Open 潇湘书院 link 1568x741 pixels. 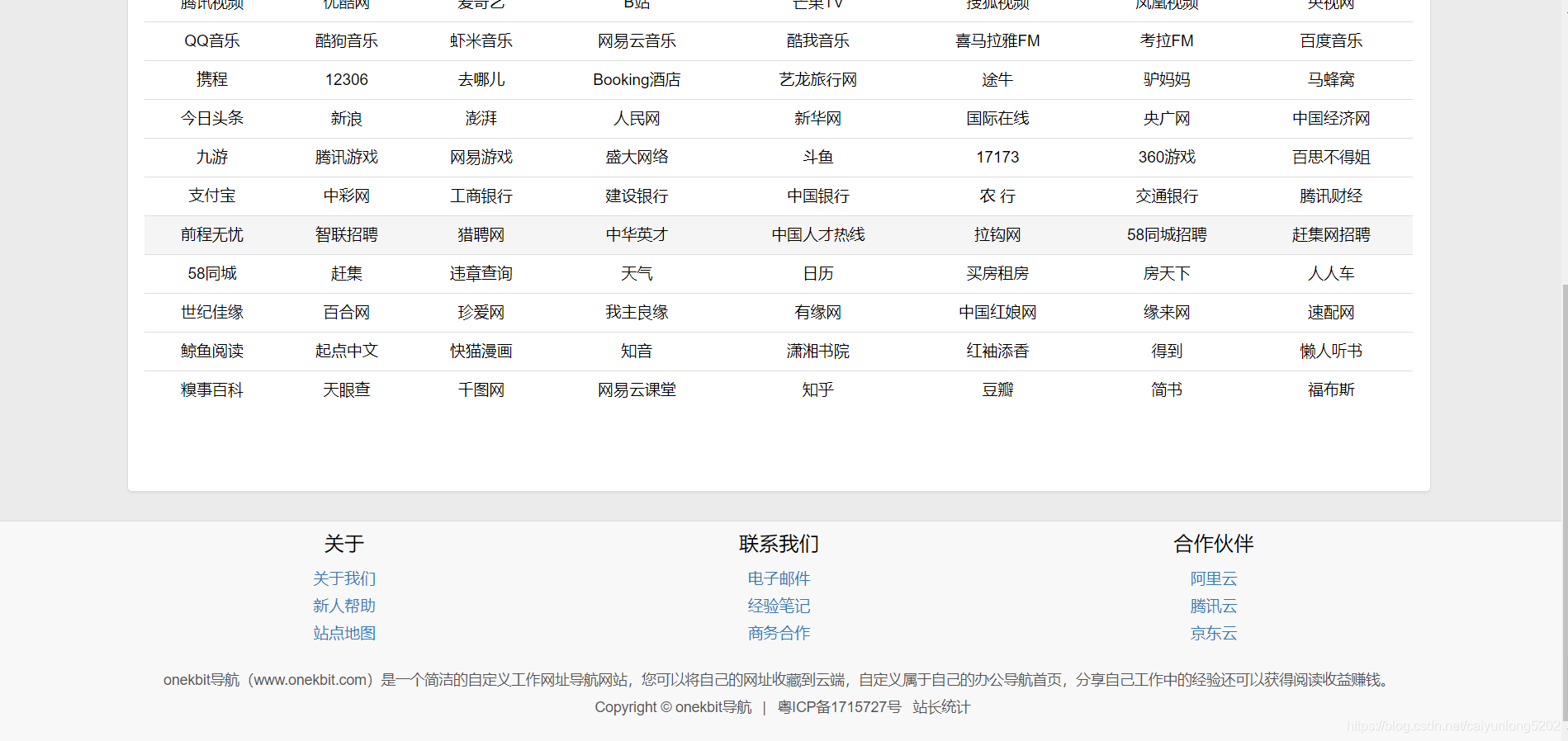818,352
